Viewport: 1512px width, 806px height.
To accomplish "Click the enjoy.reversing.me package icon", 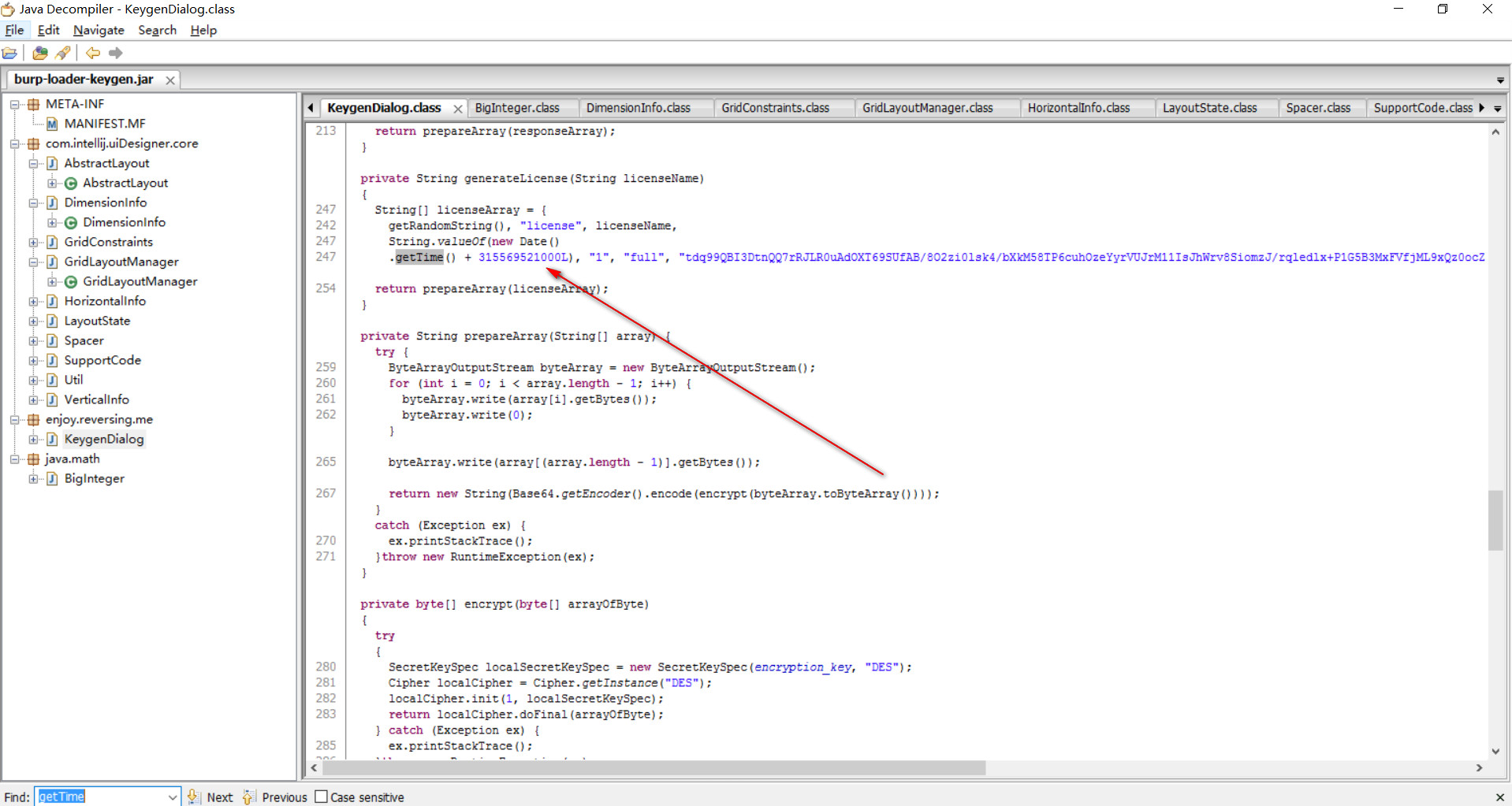I will (x=33, y=419).
